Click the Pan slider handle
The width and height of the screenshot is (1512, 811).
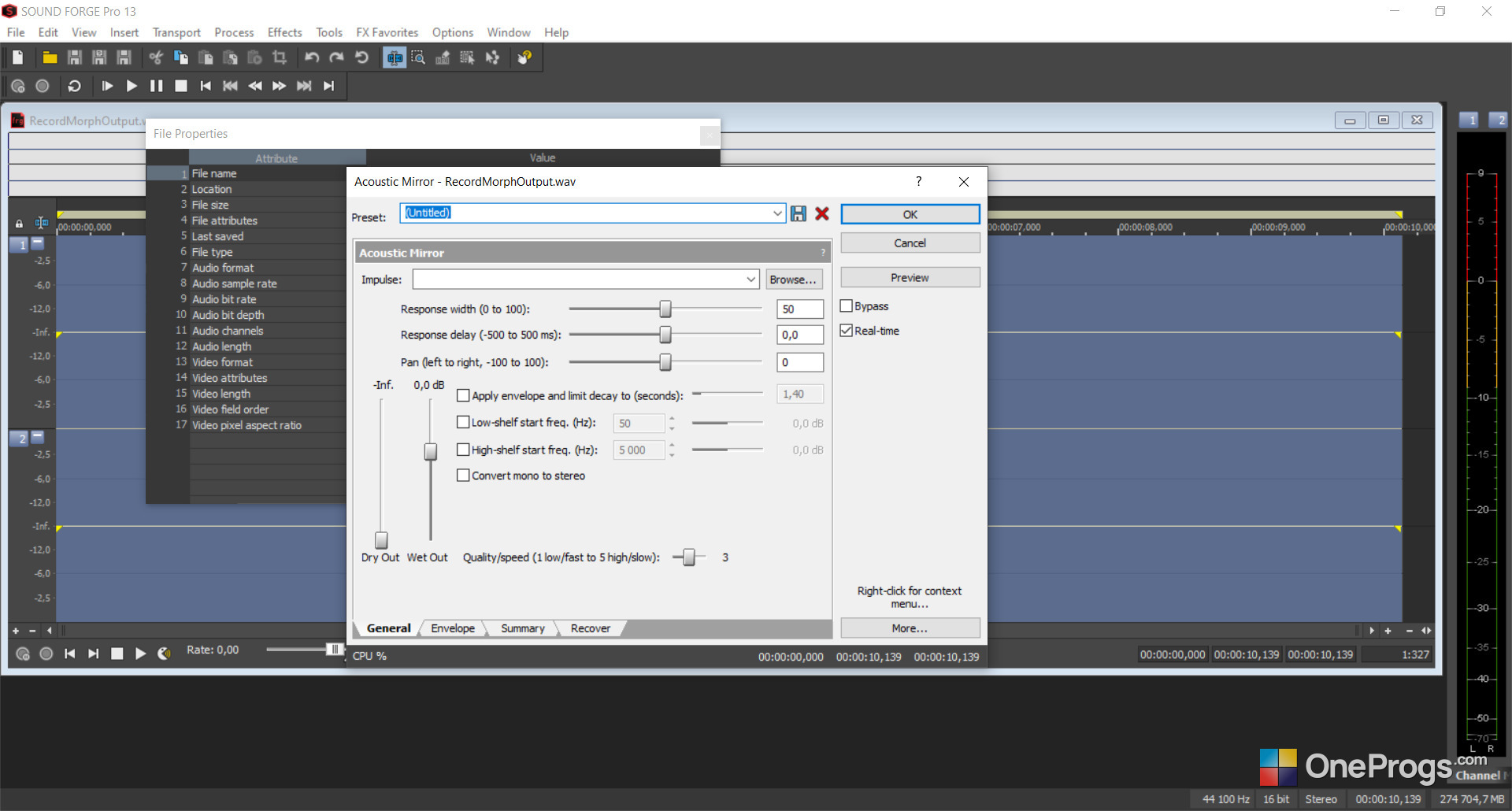tap(665, 362)
